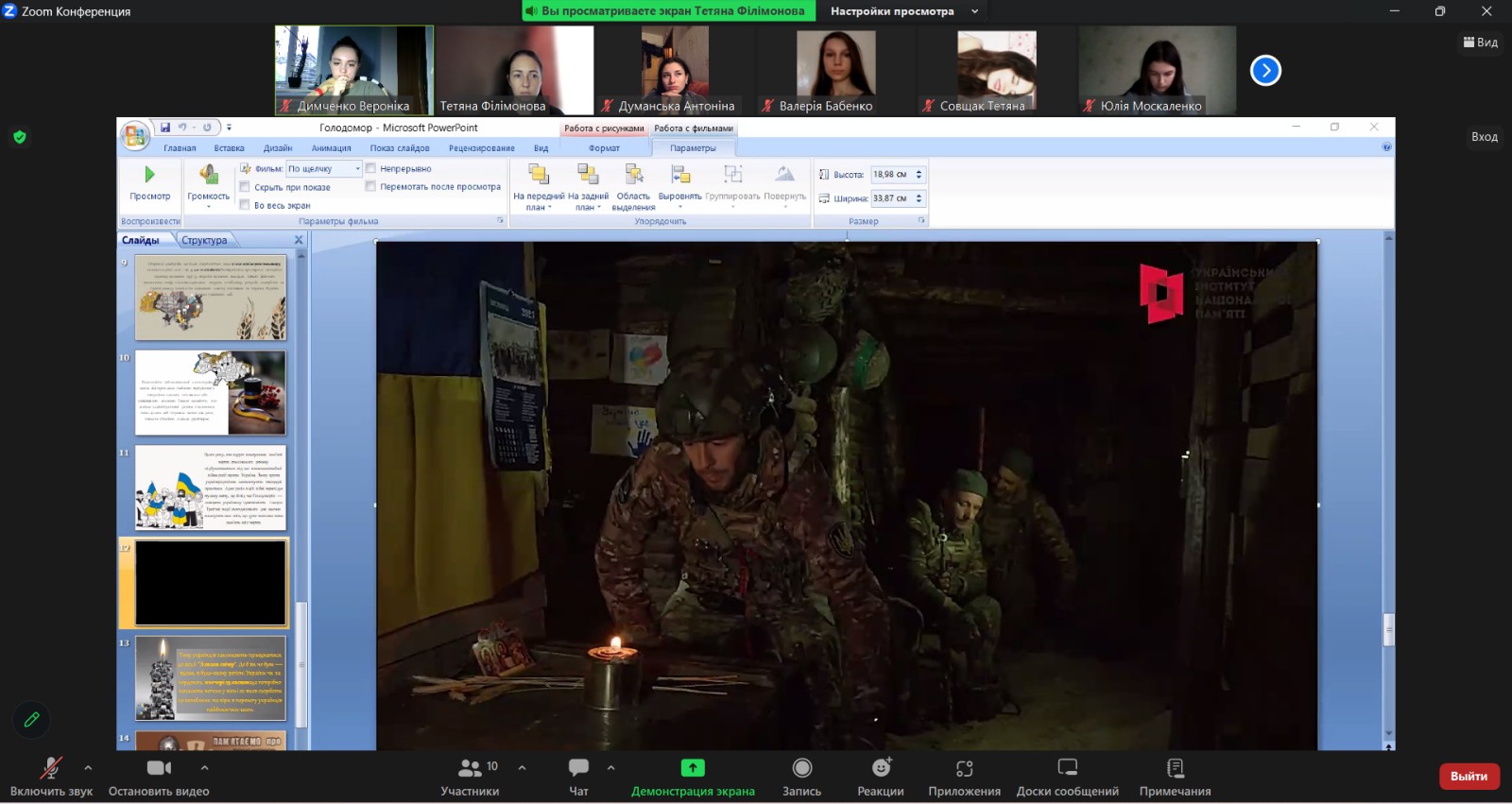Click Демонстрация экрана share screen icon
The height and width of the screenshot is (804, 1512).
(693, 768)
